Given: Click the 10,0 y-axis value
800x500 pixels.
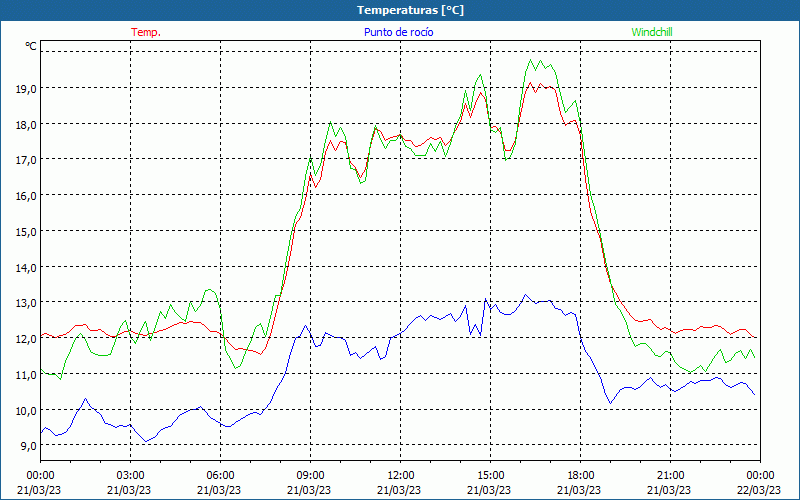Looking at the screenshot, I should pos(26,410).
